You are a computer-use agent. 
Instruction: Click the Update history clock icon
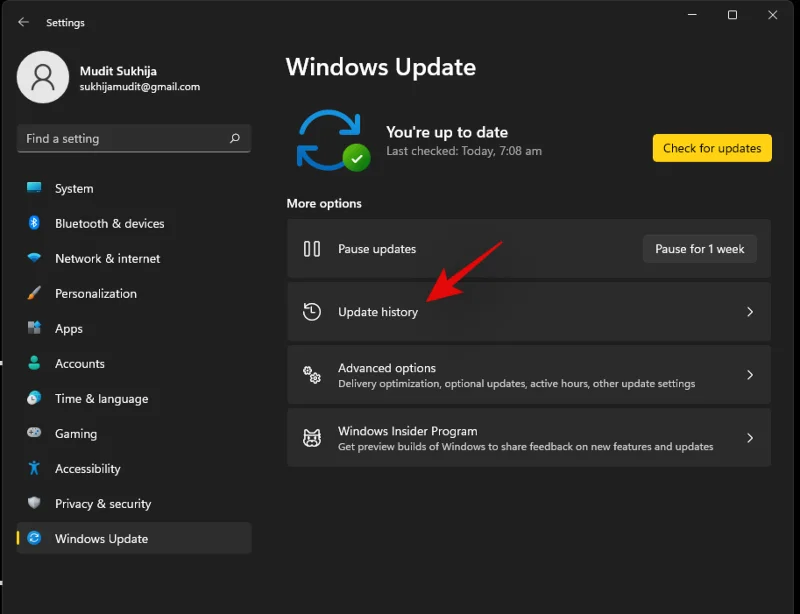click(x=311, y=311)
